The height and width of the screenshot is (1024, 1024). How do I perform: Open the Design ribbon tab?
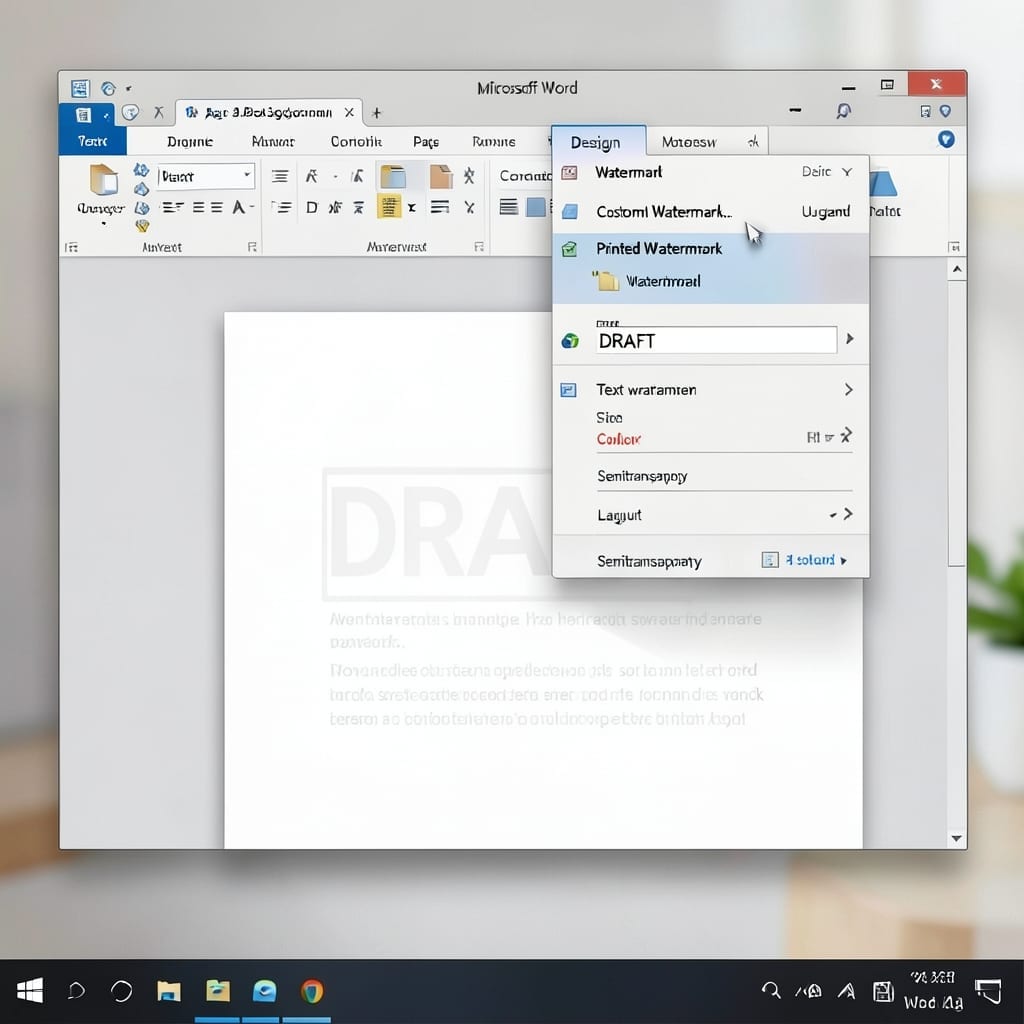[x=595, y=142]
